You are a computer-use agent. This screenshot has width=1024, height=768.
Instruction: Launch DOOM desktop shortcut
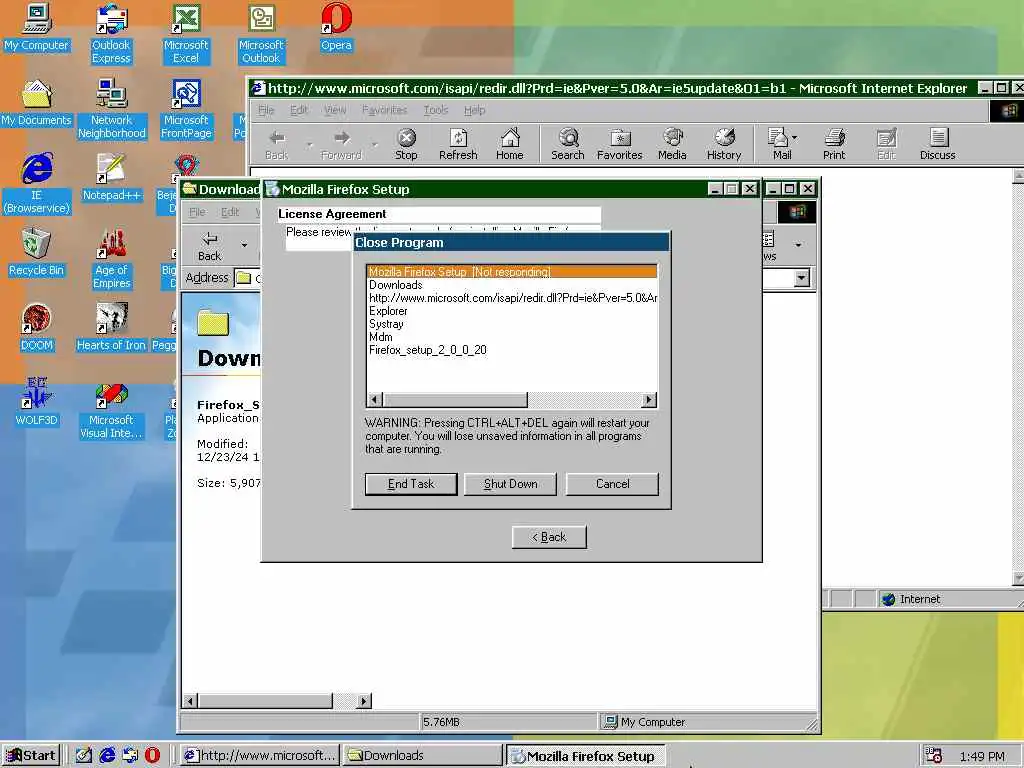(x=37, y=328)
